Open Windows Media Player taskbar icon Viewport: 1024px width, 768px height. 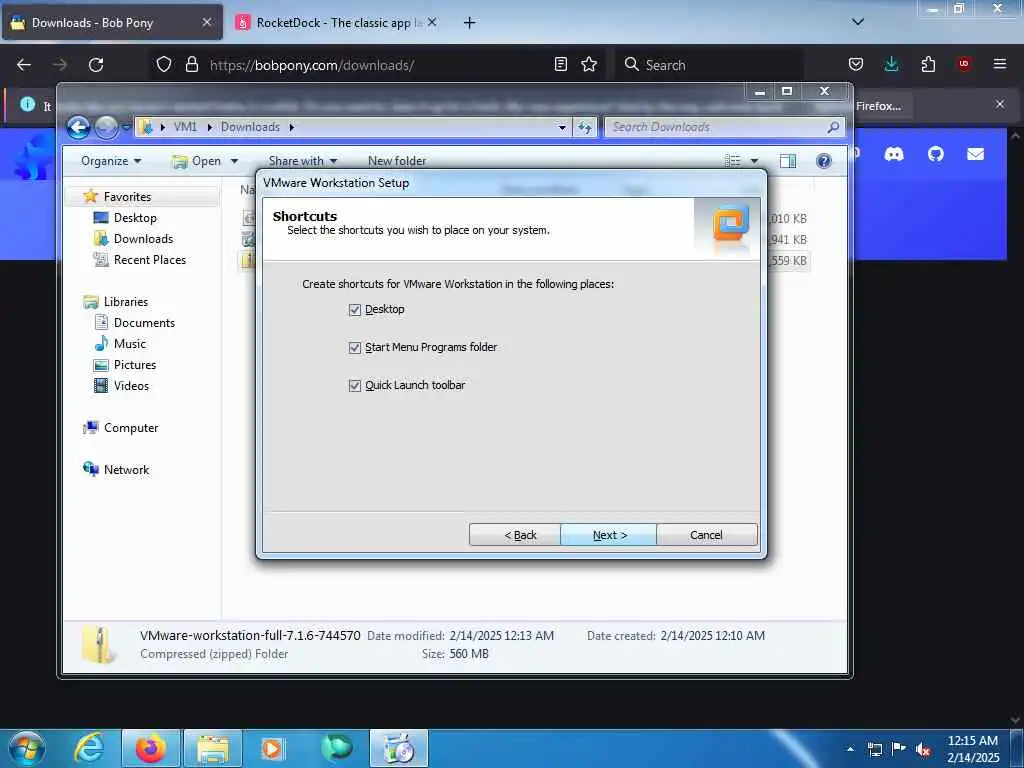[272, 748]
